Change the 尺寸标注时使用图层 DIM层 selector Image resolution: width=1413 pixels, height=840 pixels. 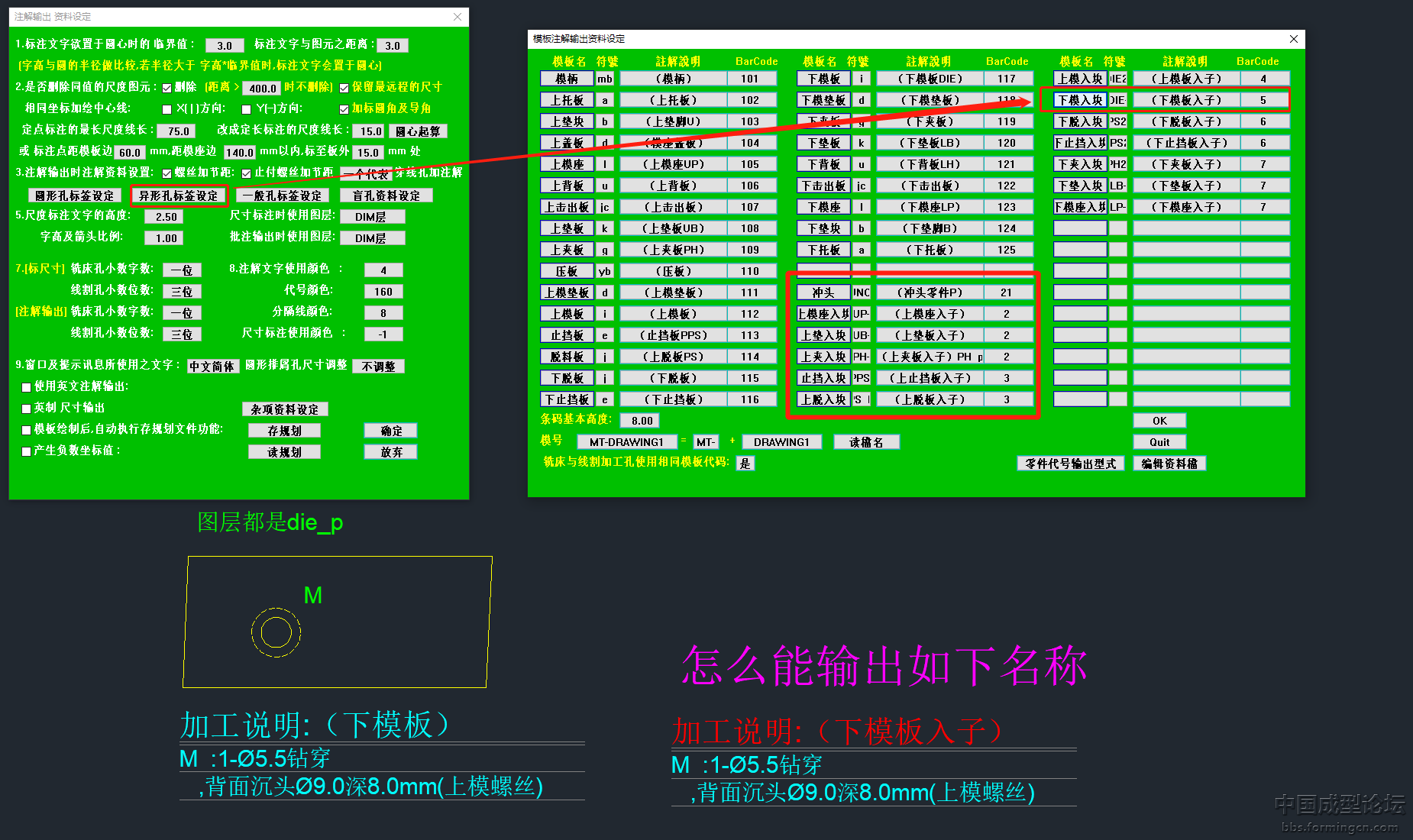pos(370,217)
